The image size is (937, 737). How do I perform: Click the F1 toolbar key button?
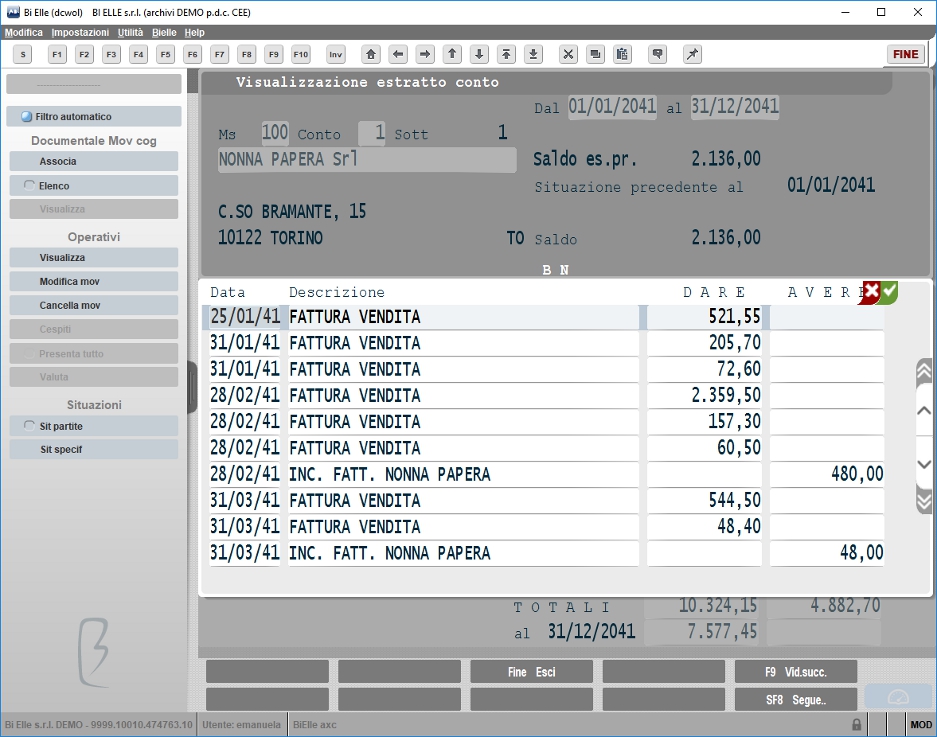tap(57, 54)
